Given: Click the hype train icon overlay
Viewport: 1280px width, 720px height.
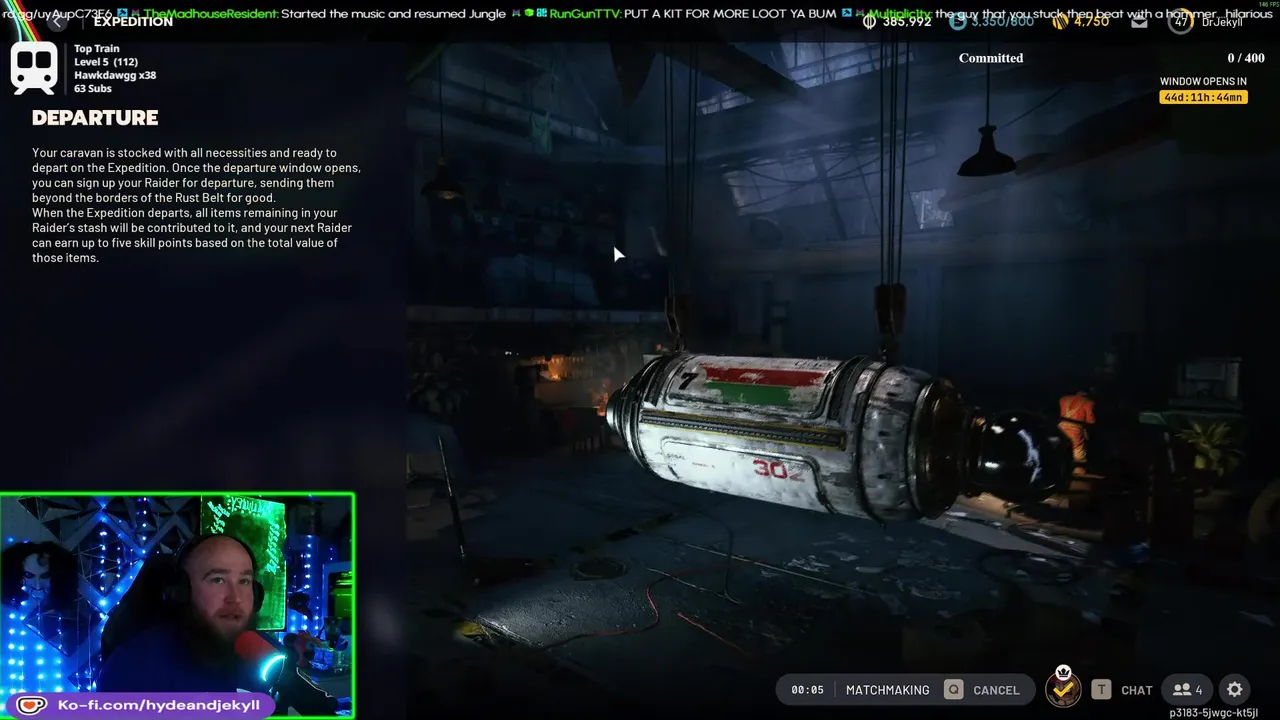Looking at the screenshot, I should tap(34, 68).
